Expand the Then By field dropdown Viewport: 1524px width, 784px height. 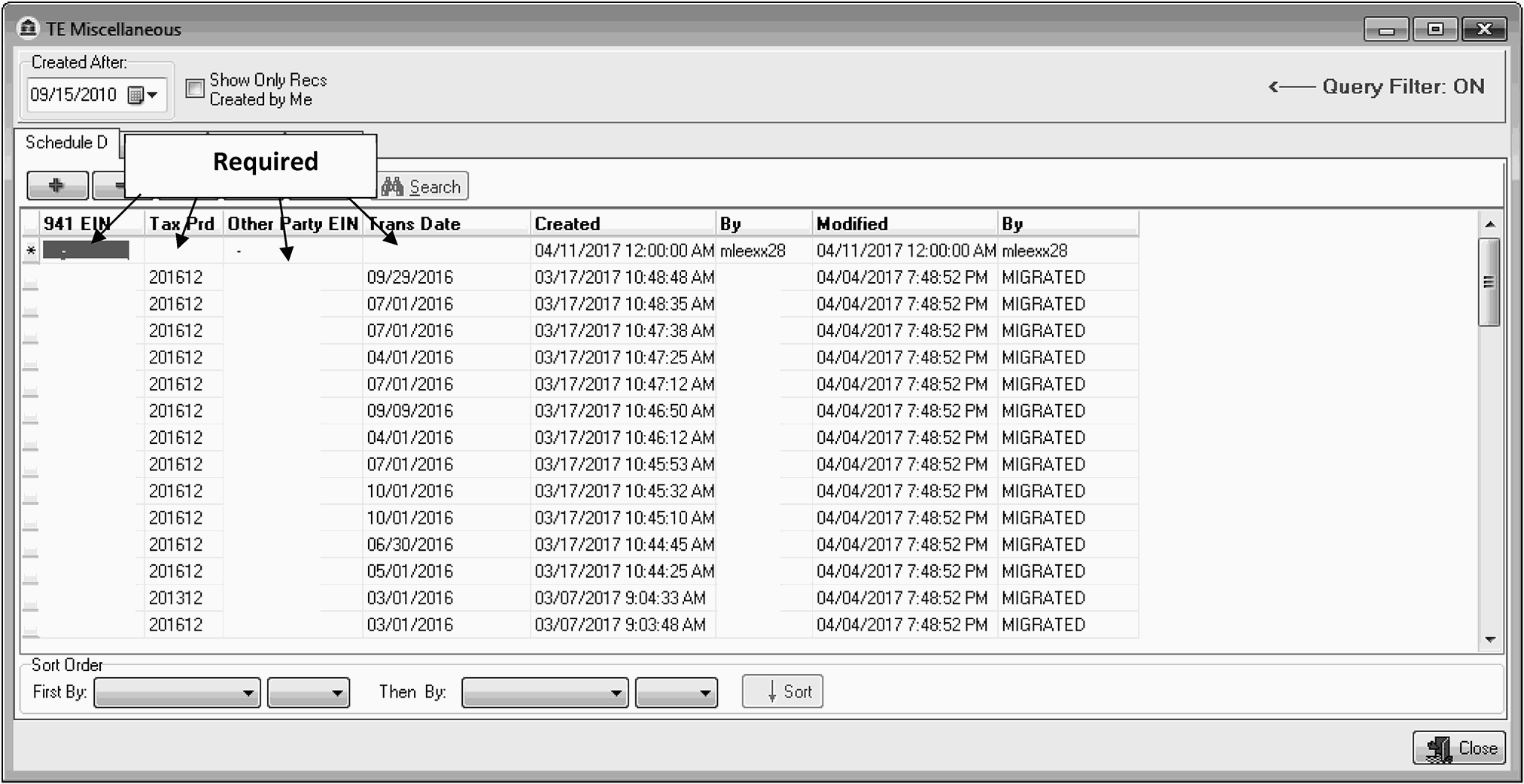point(544,692)
